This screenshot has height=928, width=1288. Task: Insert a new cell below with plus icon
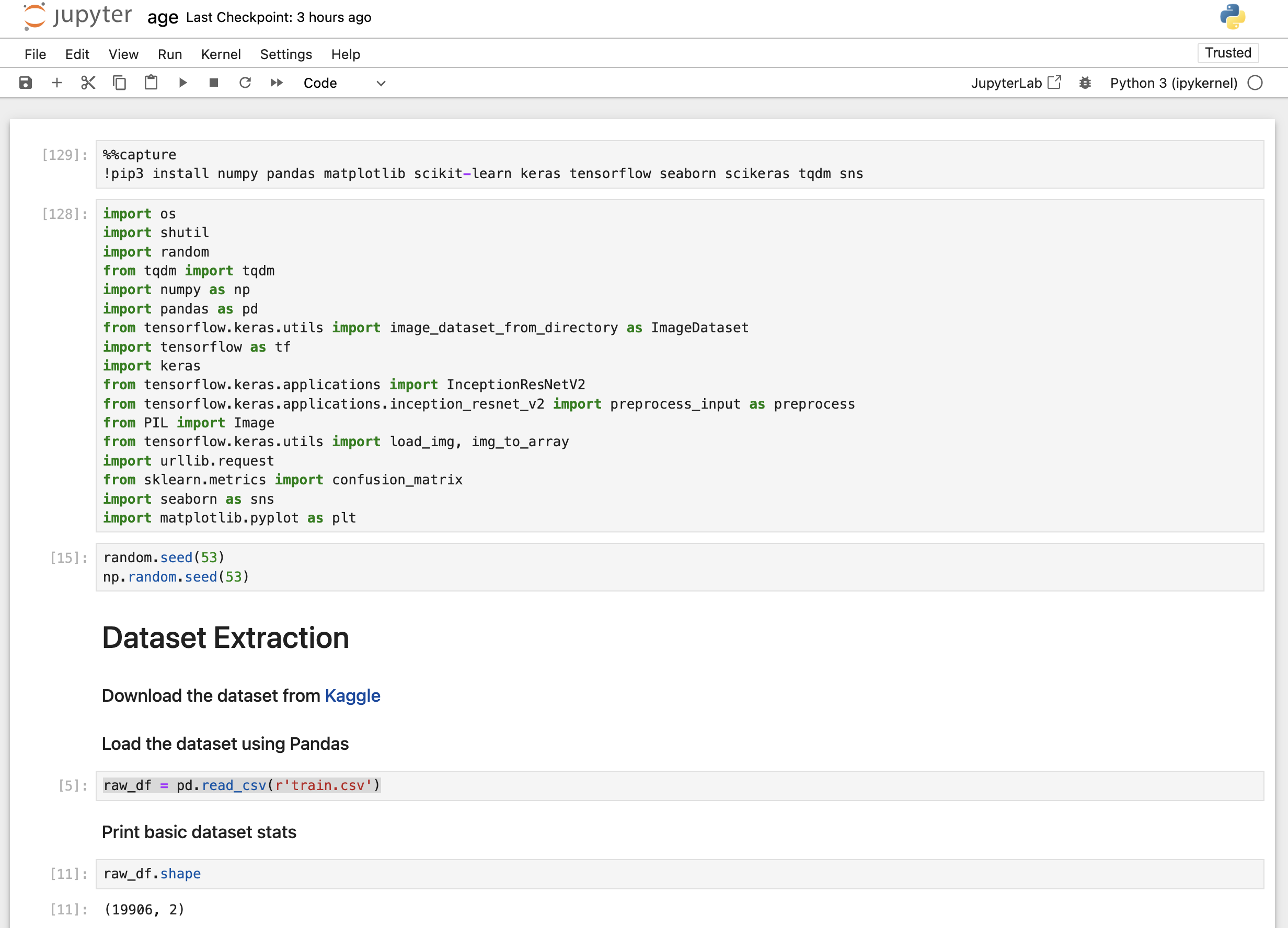(x=57, y=83)
